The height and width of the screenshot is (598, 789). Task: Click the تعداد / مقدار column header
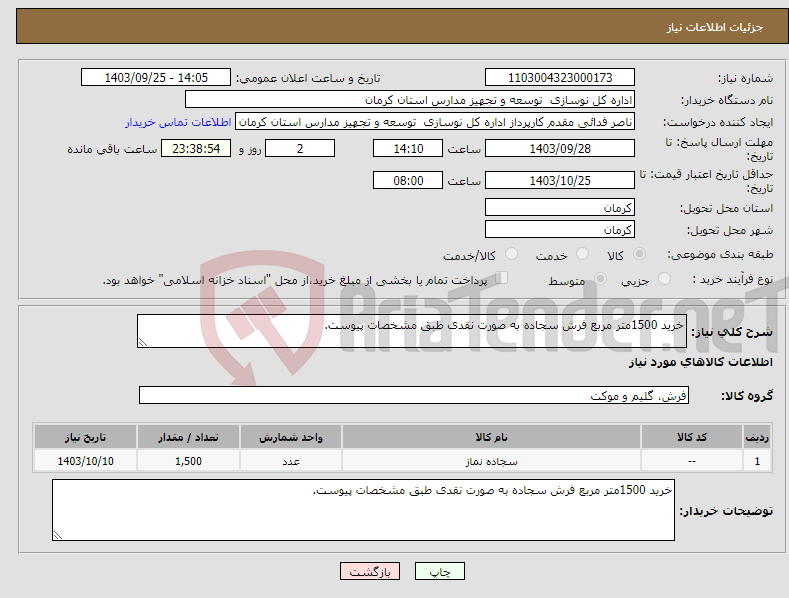188,437
